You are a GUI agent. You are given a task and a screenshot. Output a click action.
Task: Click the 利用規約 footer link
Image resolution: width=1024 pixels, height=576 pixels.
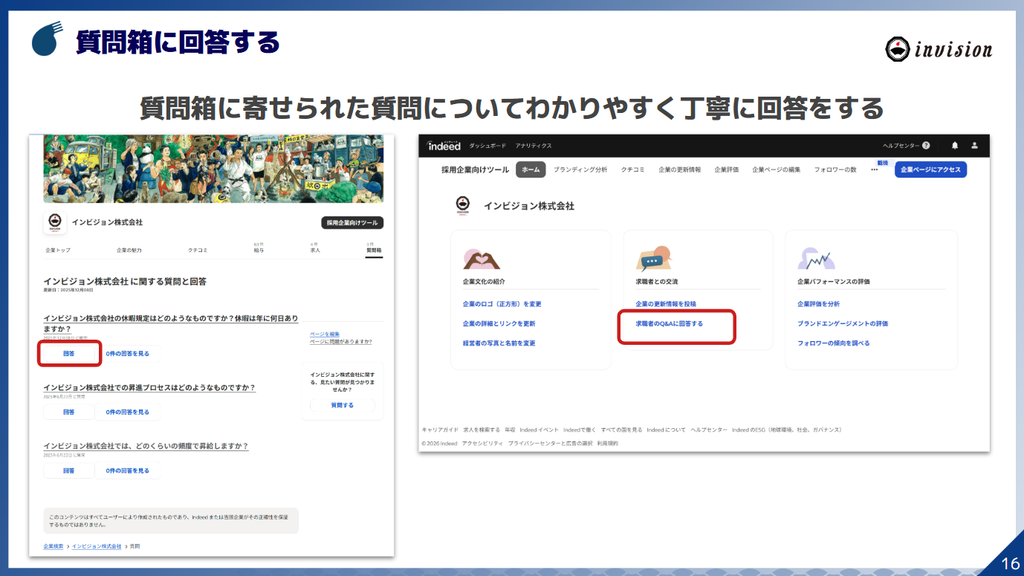(x=607, y=443)
